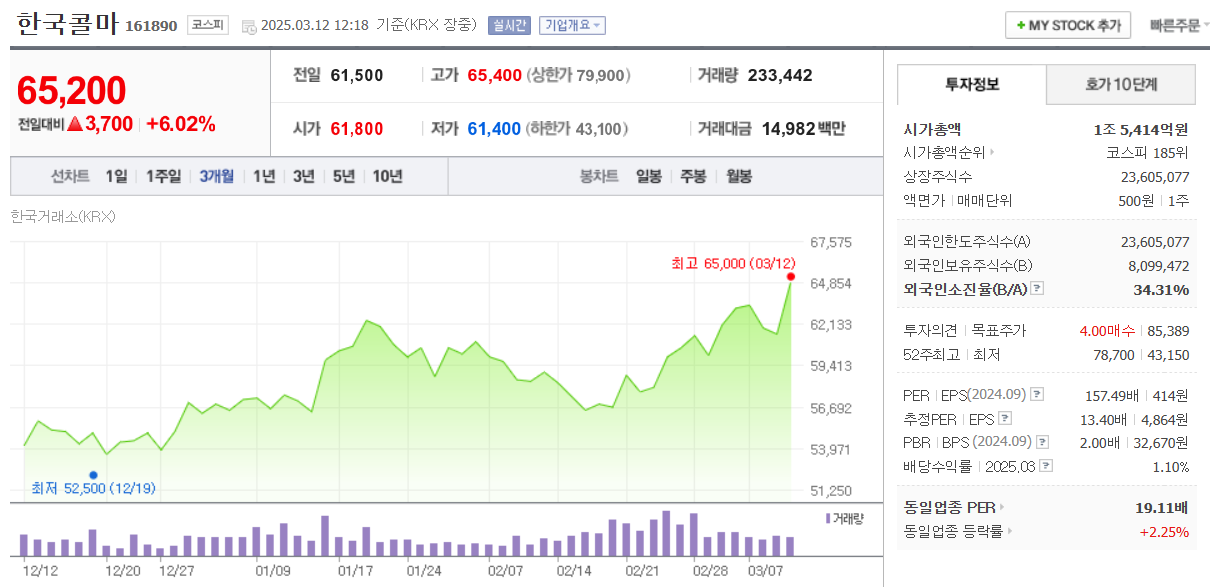Click the +6.02% change value

[x=181, y=124]
